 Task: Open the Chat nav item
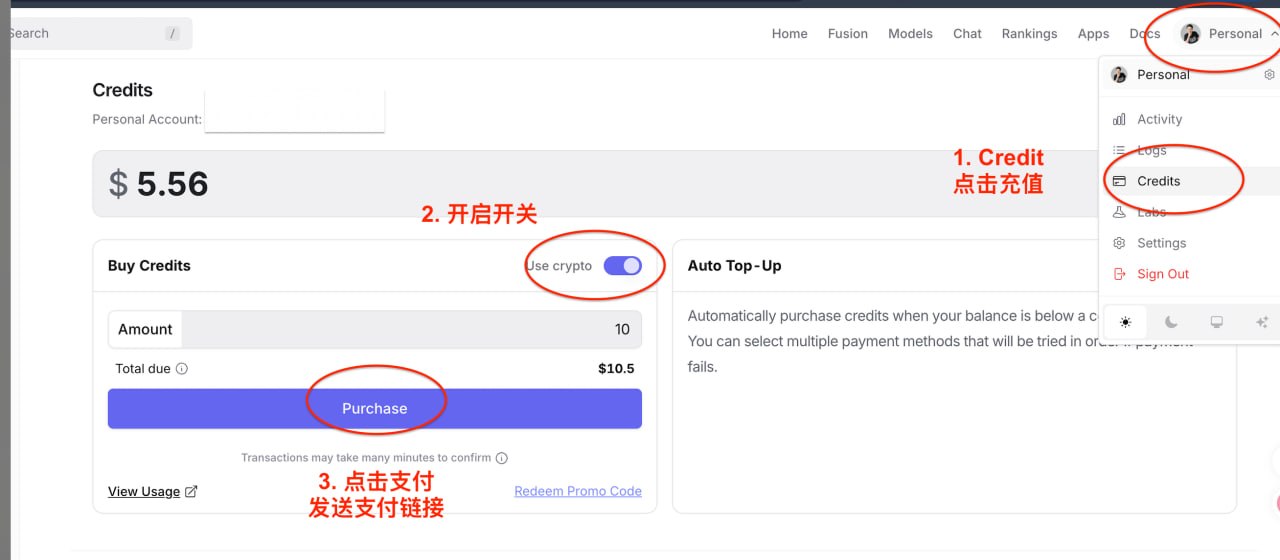pos(967,33)
